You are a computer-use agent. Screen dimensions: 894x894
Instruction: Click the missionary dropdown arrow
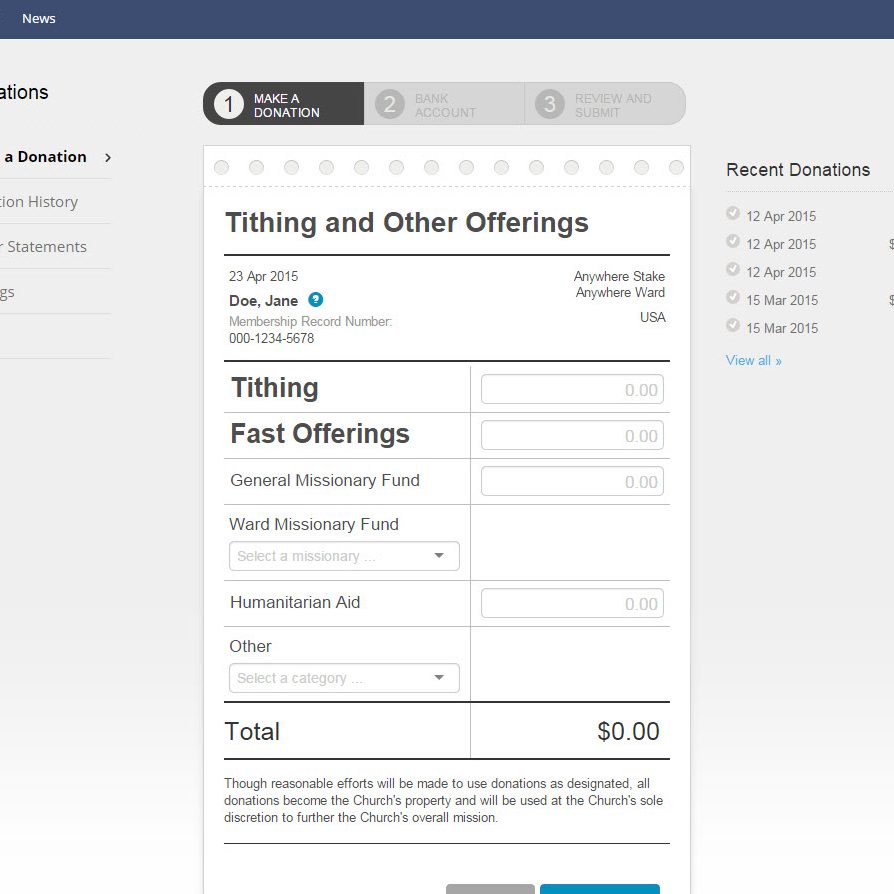439,556
